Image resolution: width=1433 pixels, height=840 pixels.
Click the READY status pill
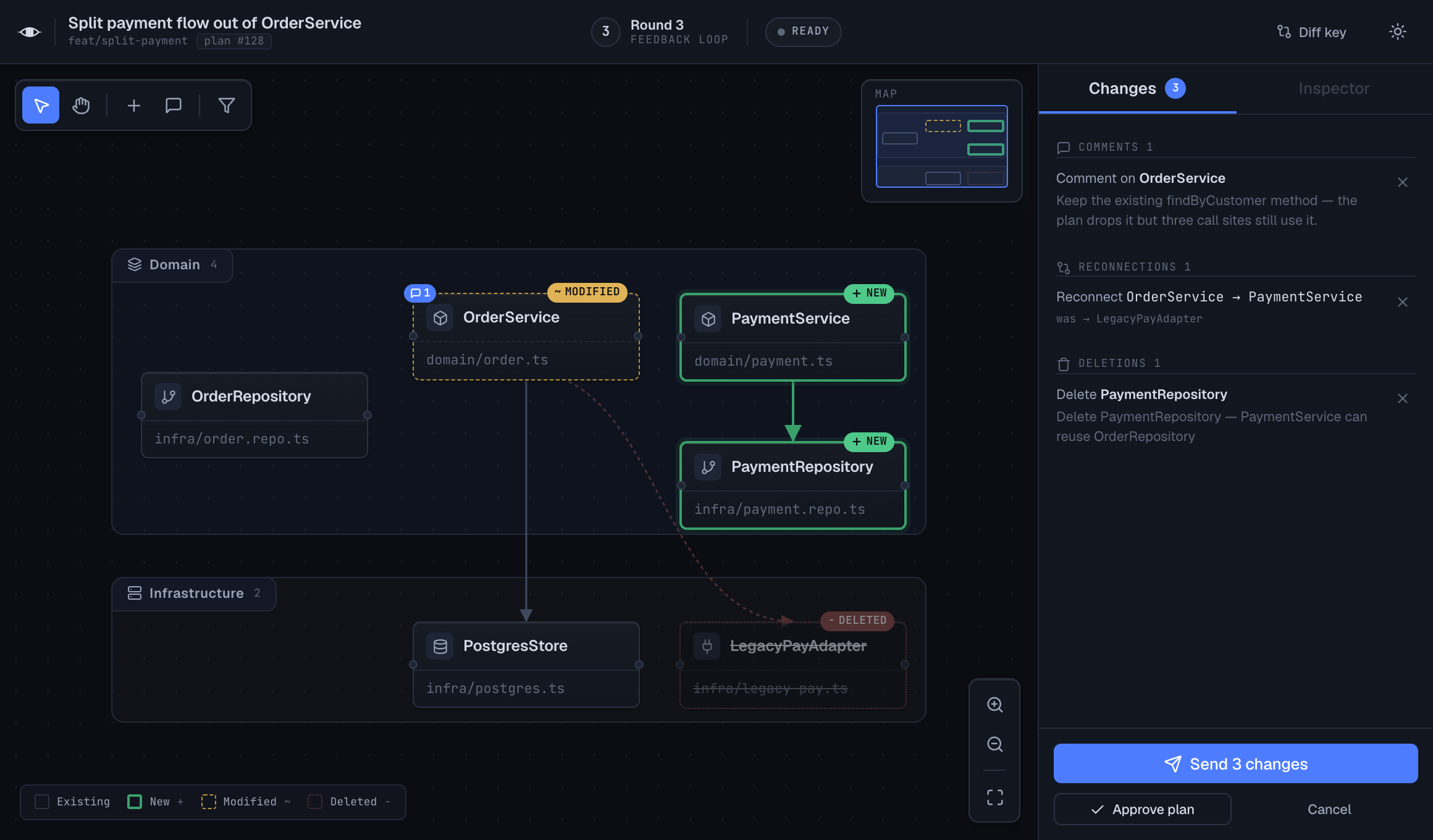pos(803,31)
